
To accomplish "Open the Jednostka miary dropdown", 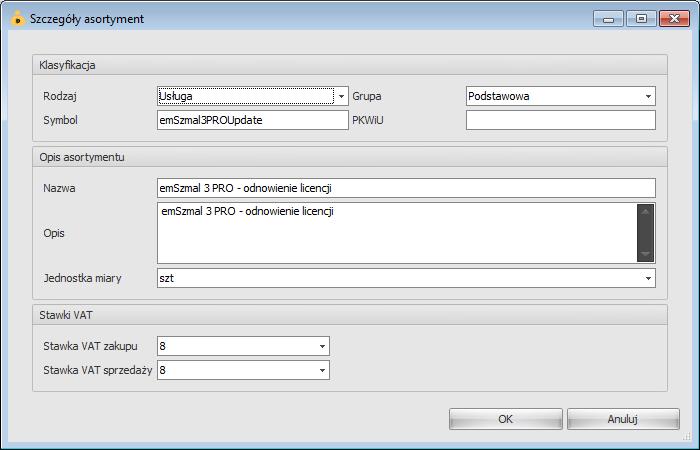I will click(406, 278).
